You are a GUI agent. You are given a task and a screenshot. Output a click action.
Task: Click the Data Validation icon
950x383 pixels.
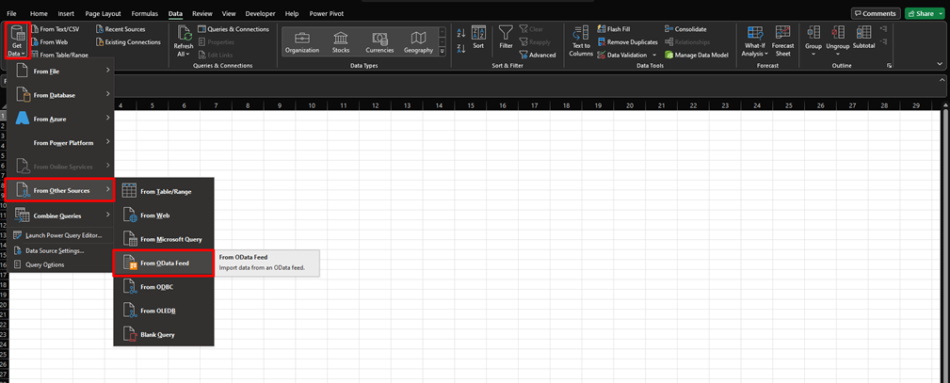pos(602,55)
